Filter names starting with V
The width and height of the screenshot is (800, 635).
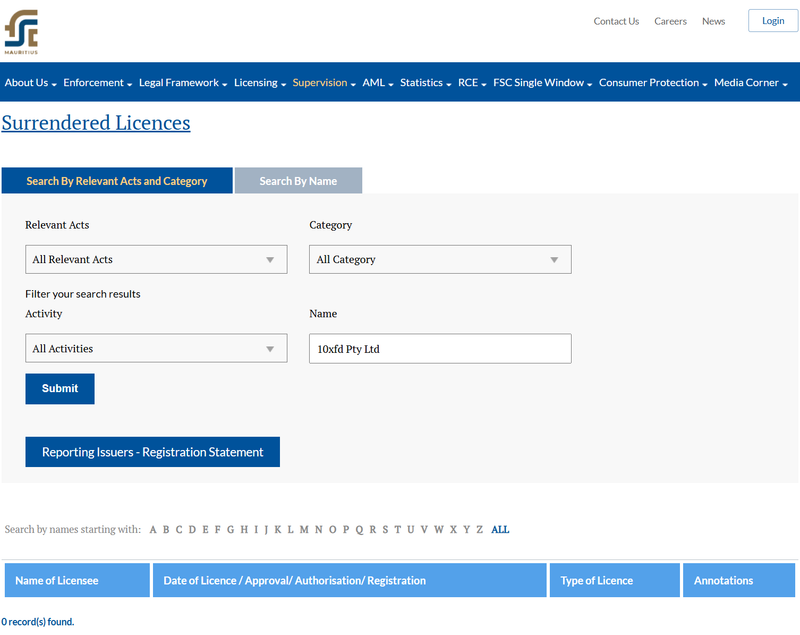pyautogui.click(x=424, y=529)
